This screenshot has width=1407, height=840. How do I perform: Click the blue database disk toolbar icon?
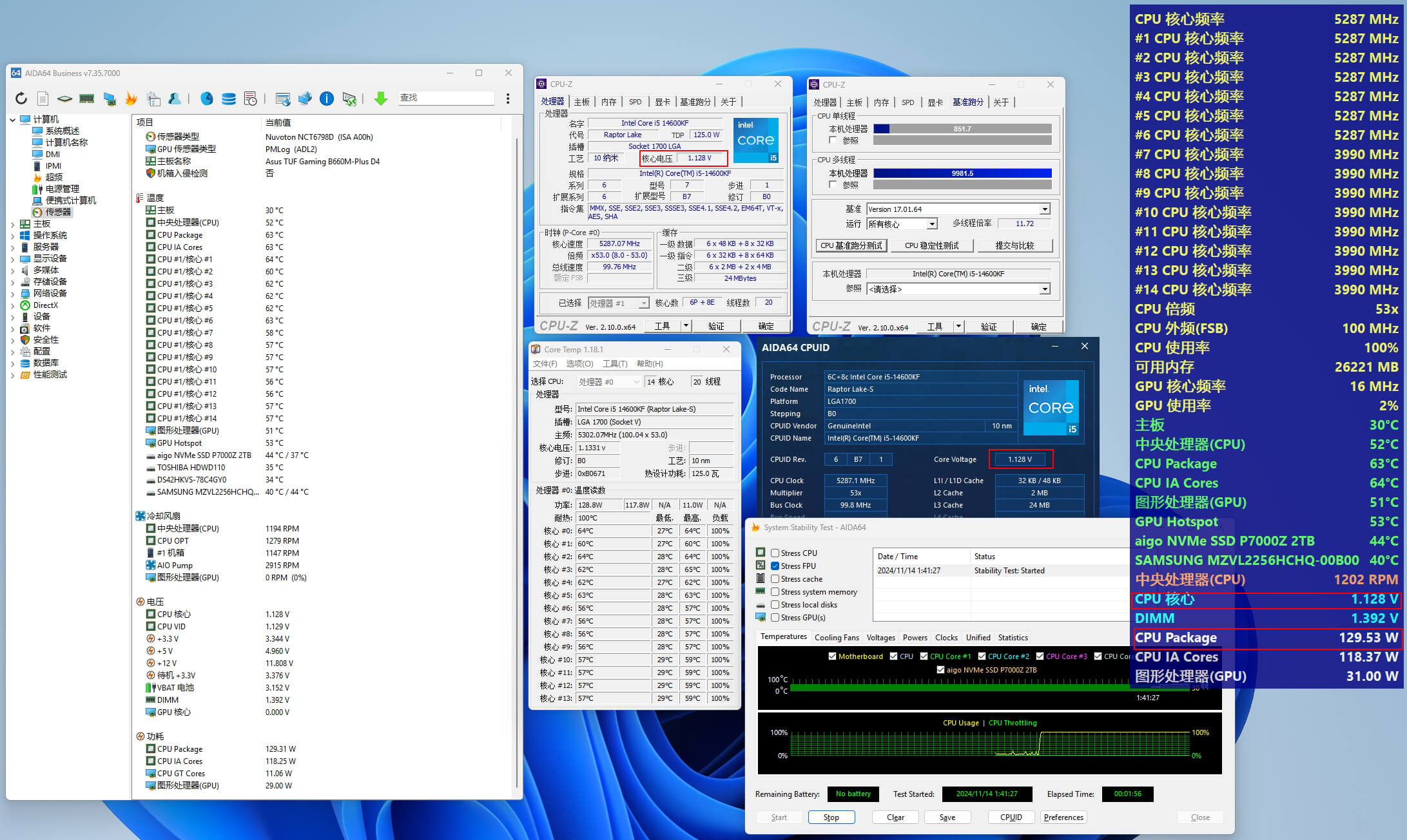coord(229,99)
